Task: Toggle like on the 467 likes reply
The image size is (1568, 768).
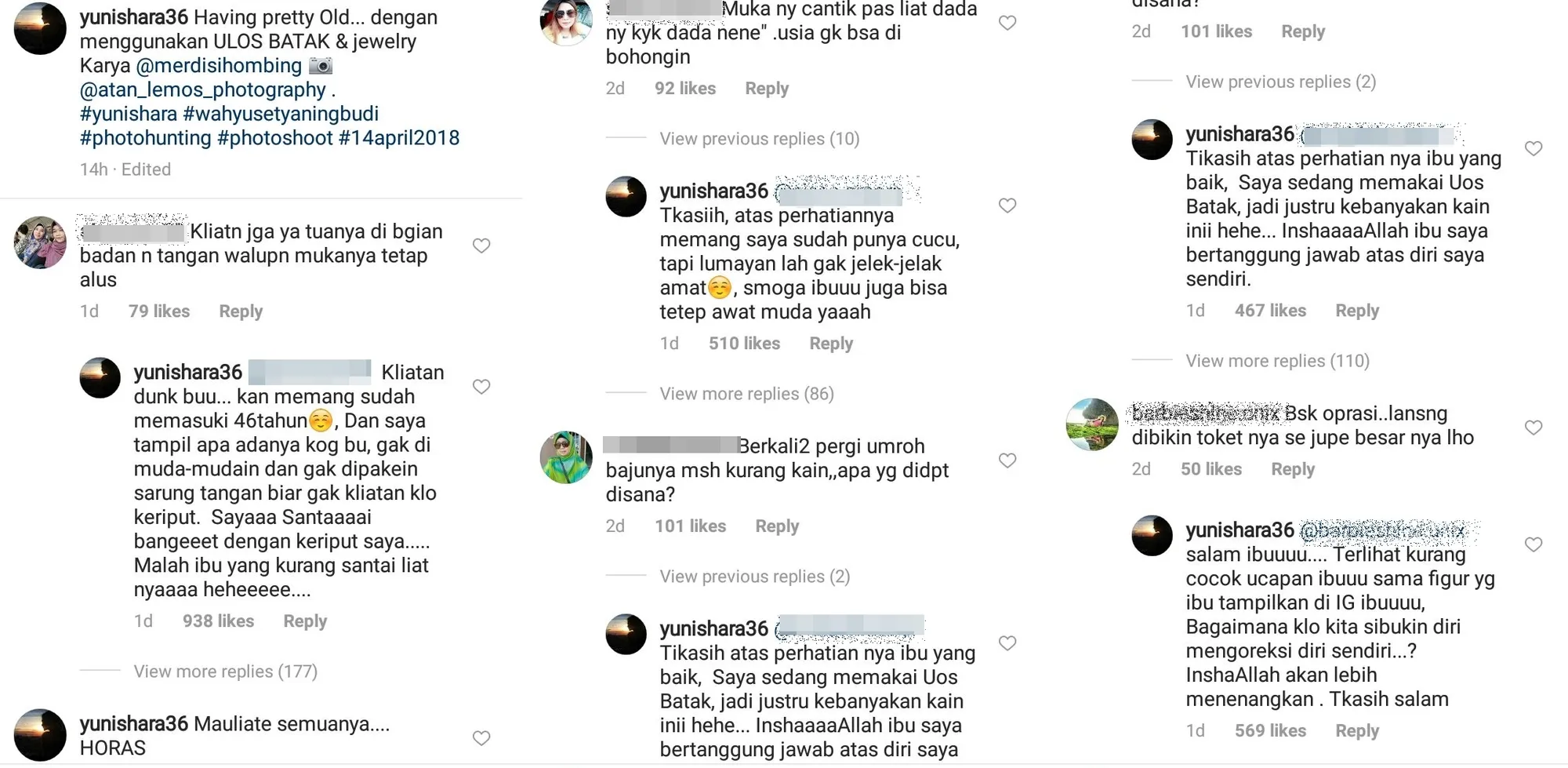Action: 1534,148
